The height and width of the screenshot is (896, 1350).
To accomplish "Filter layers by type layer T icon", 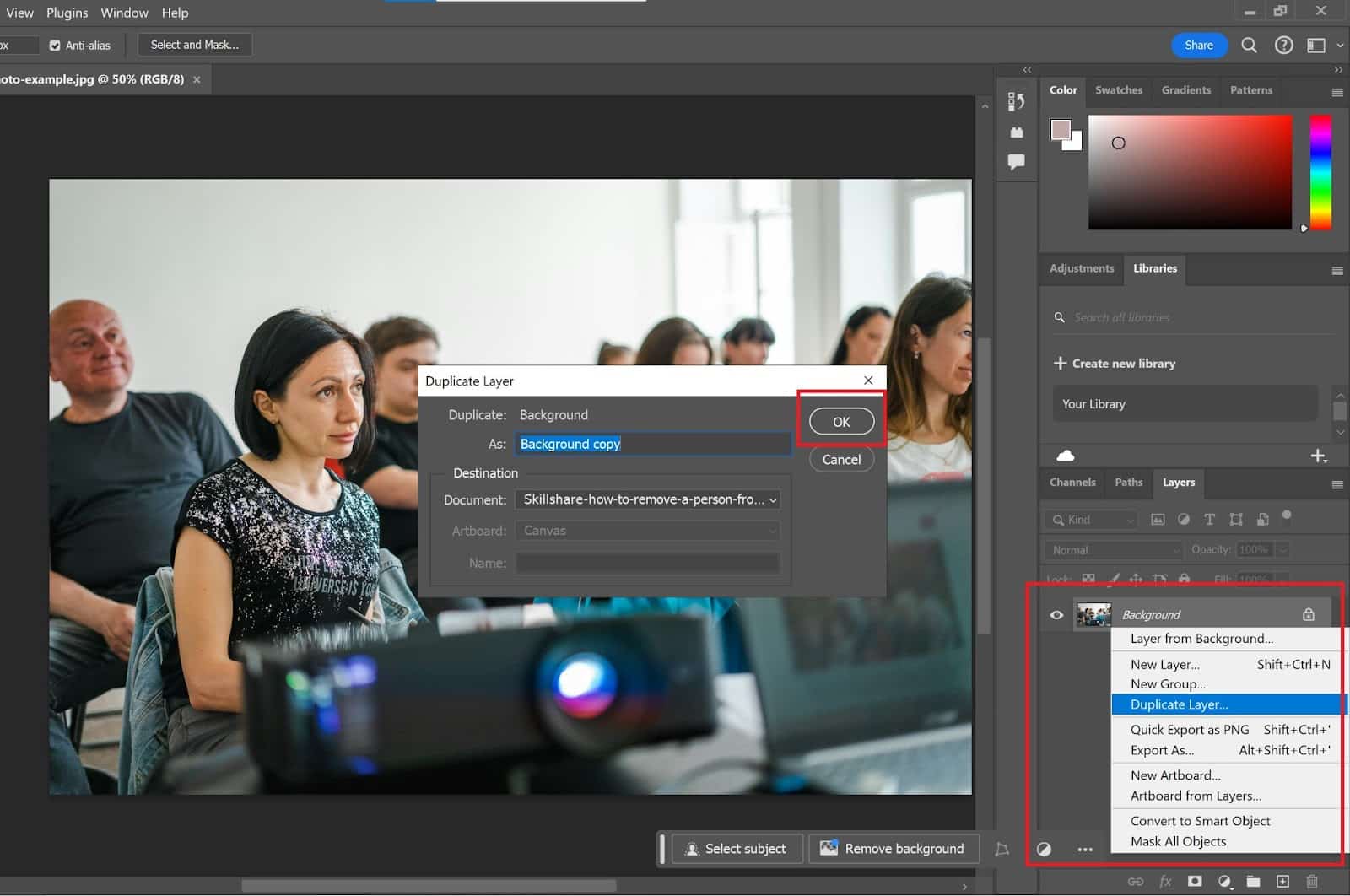I will tap(1209, 520).
